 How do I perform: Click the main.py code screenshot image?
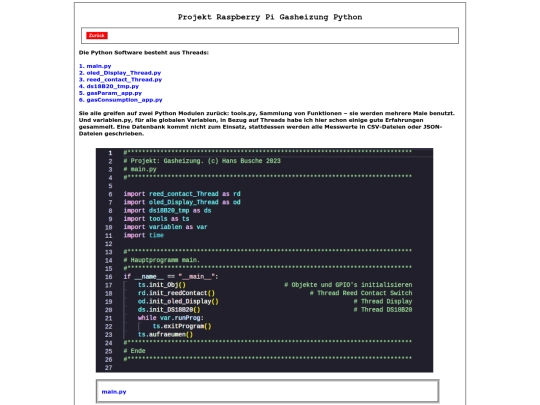point(264,260)
